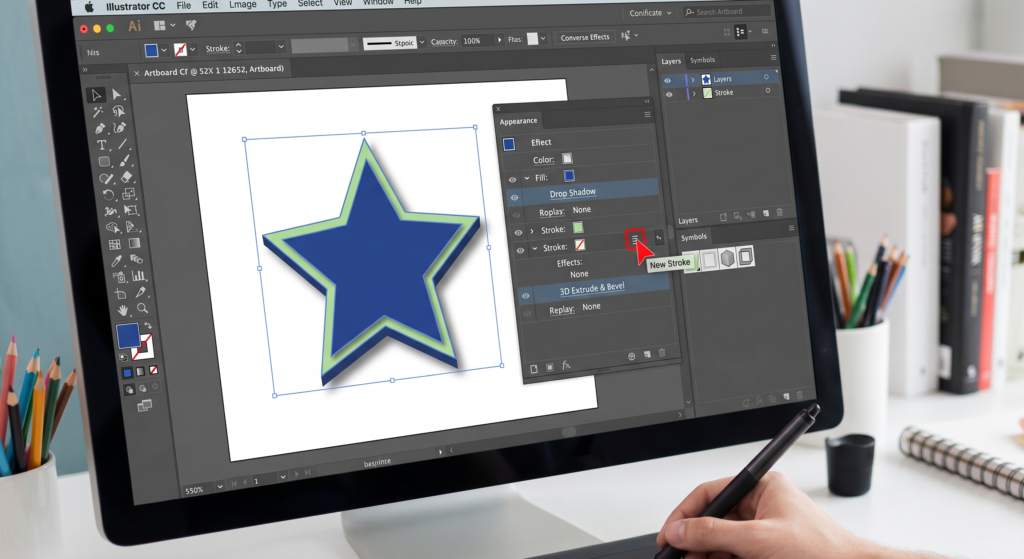This screenshot has width=1024, height=559.
Task: Expand the Layers layer in Layers panel
Action: tap(693, 80)
